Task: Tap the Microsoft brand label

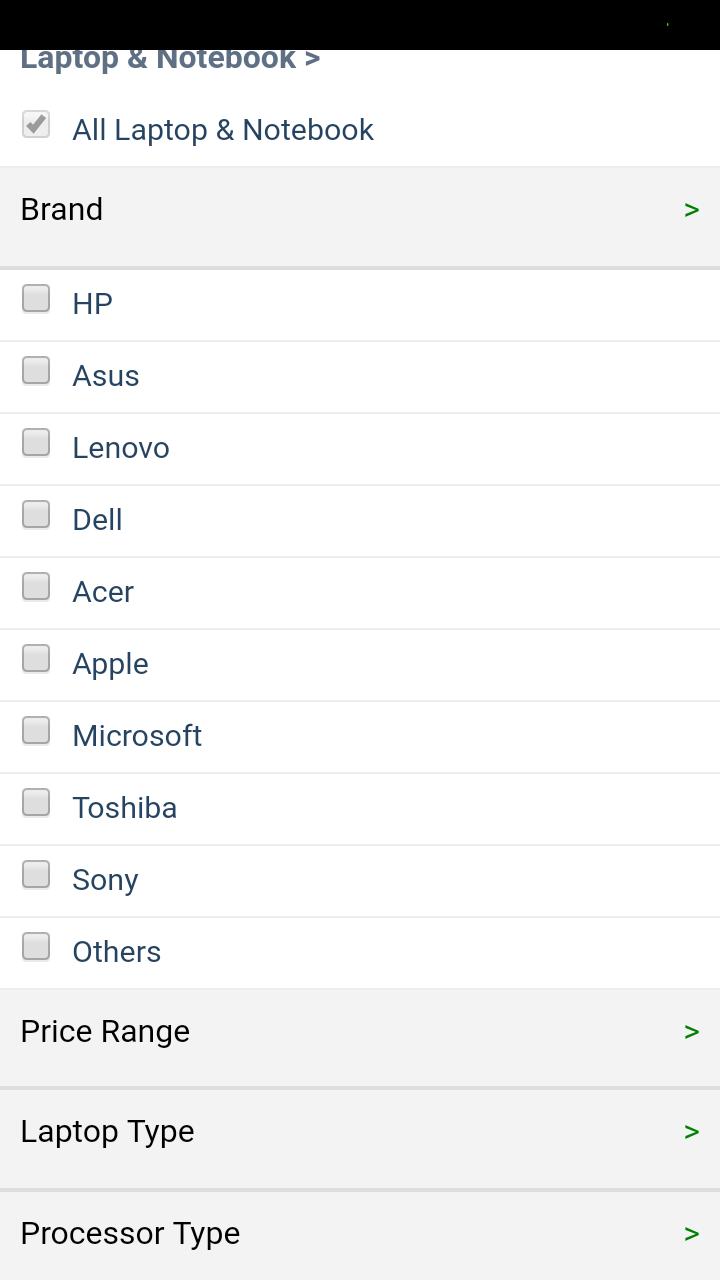Action: point(137,736)
